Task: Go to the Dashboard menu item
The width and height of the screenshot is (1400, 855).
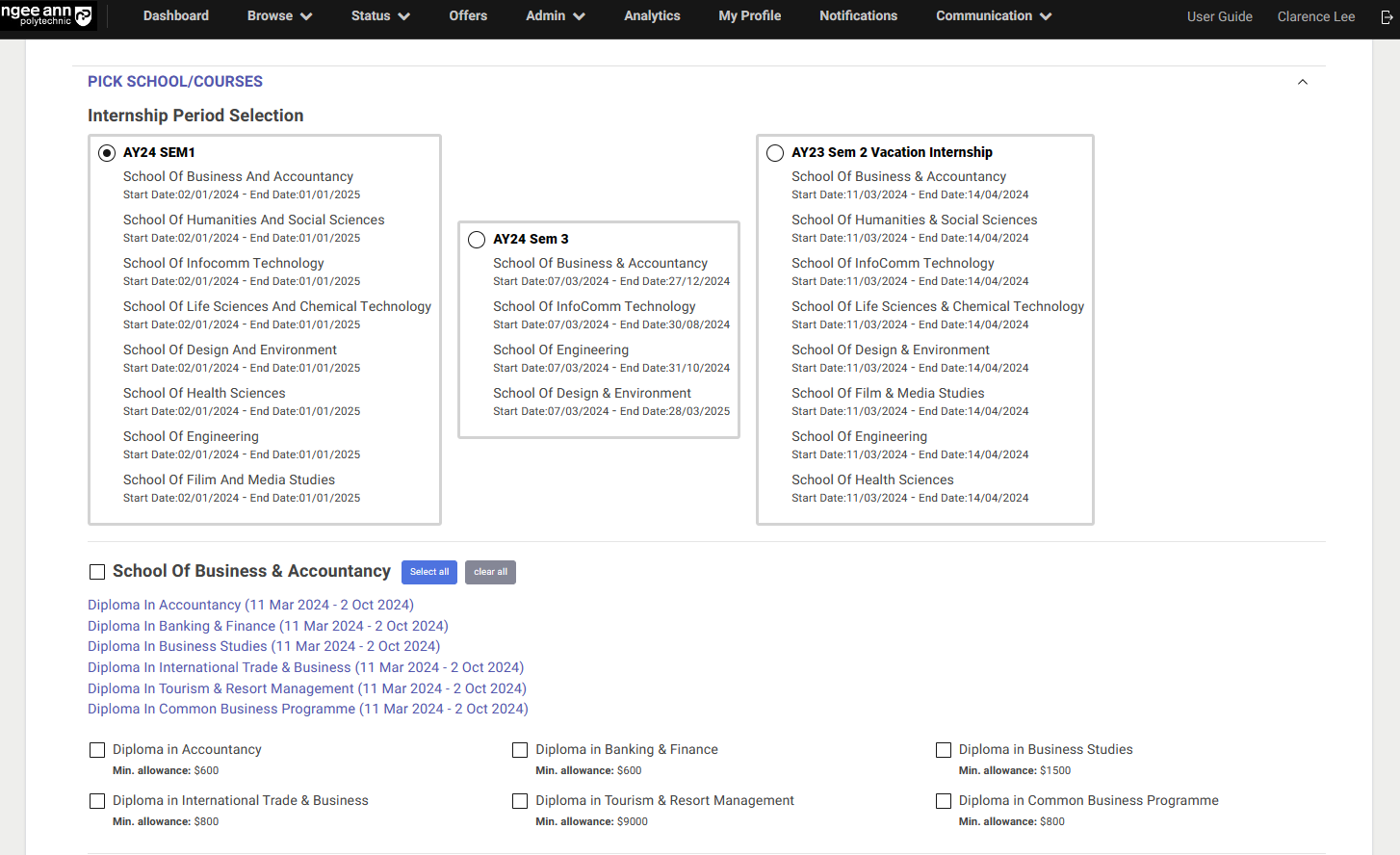Action: pos(175,15)
